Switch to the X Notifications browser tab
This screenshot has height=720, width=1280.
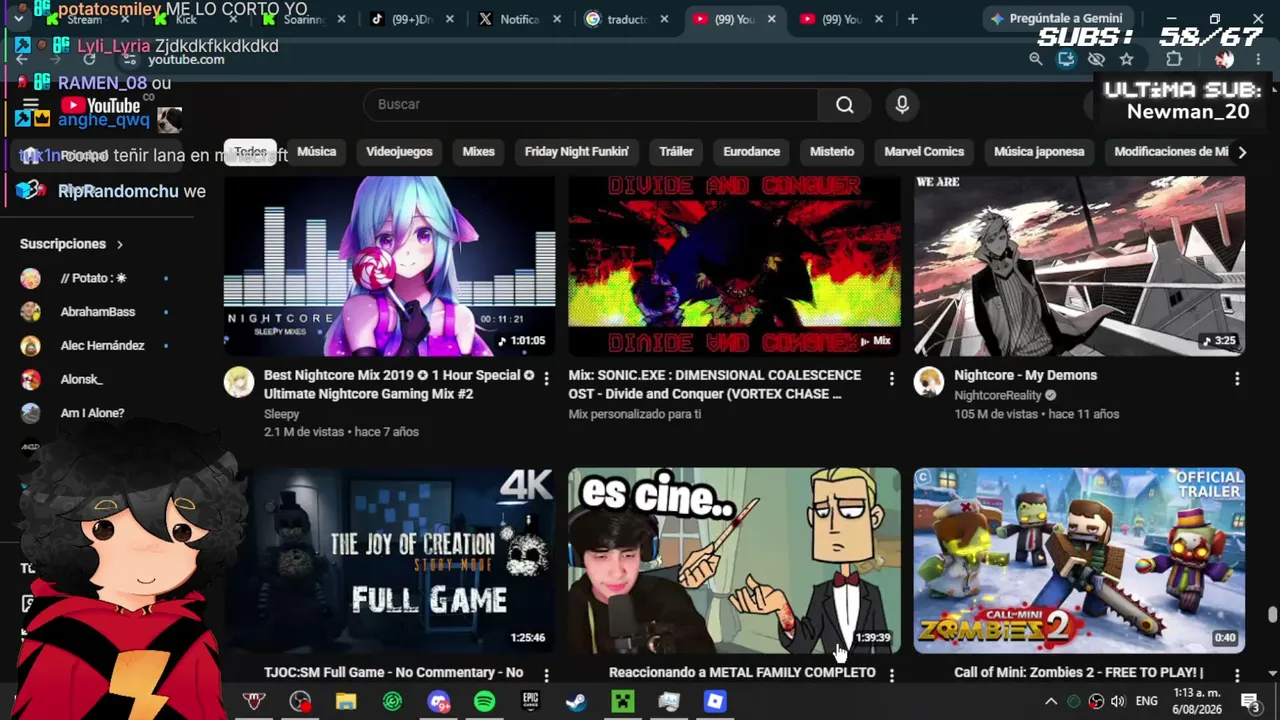click(518, 19)
